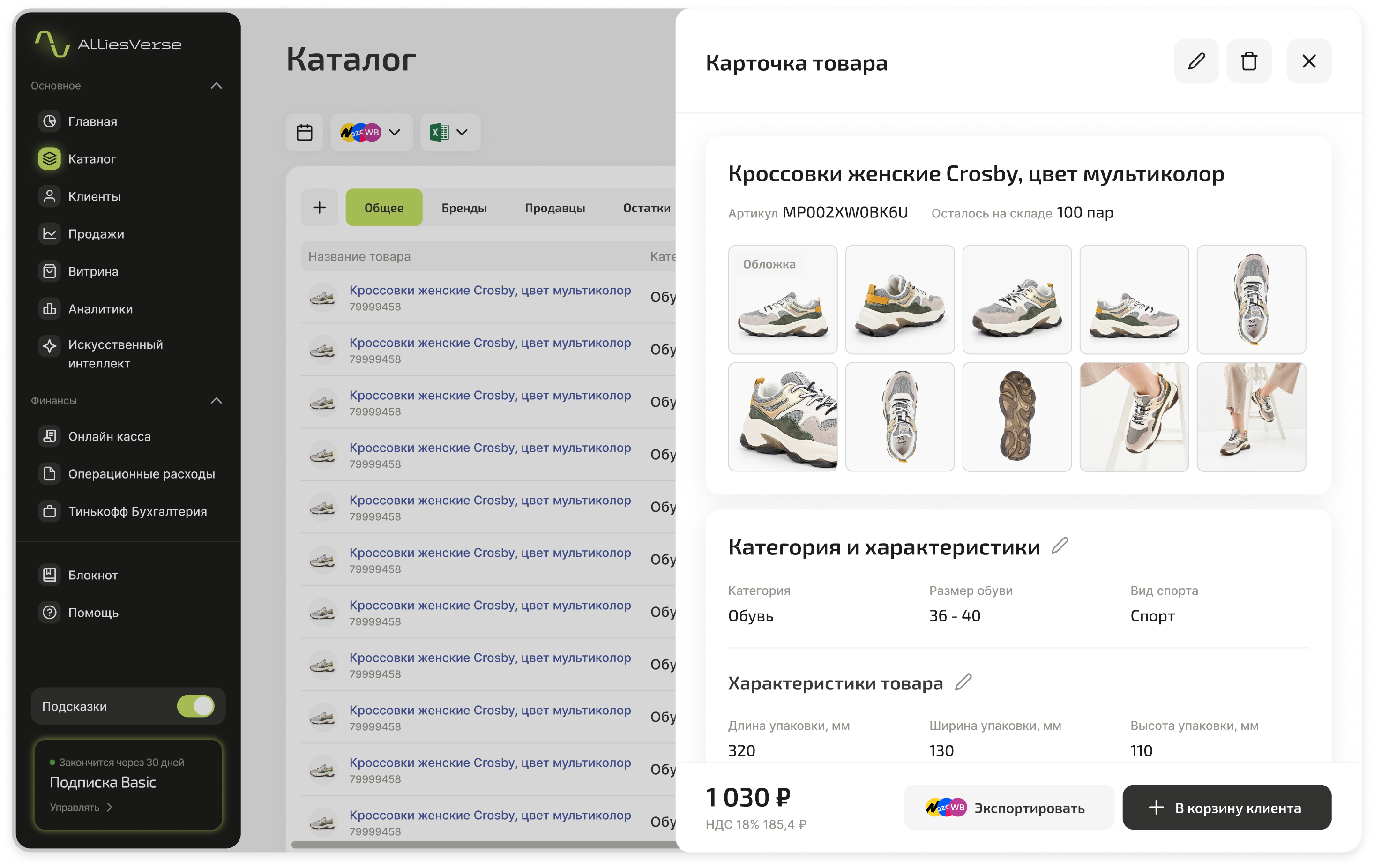1374x868 pixels.
Task: Collapse the Основное sidebar section
Action: pos(216,86)
